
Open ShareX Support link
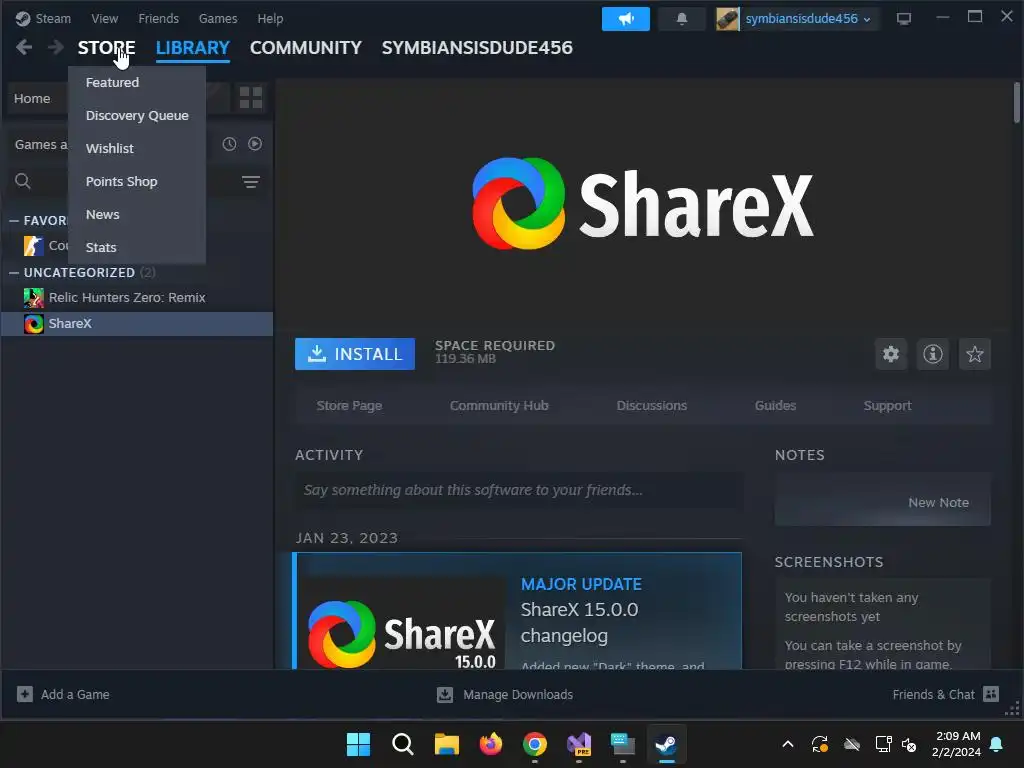pyautogui.click(x=888, y=406)
